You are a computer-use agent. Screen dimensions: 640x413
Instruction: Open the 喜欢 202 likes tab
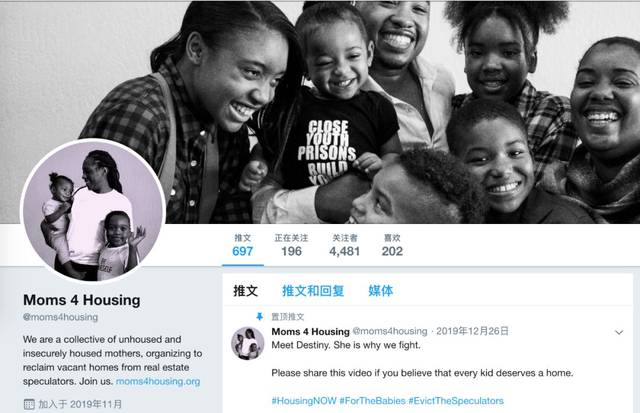point(392,245)
